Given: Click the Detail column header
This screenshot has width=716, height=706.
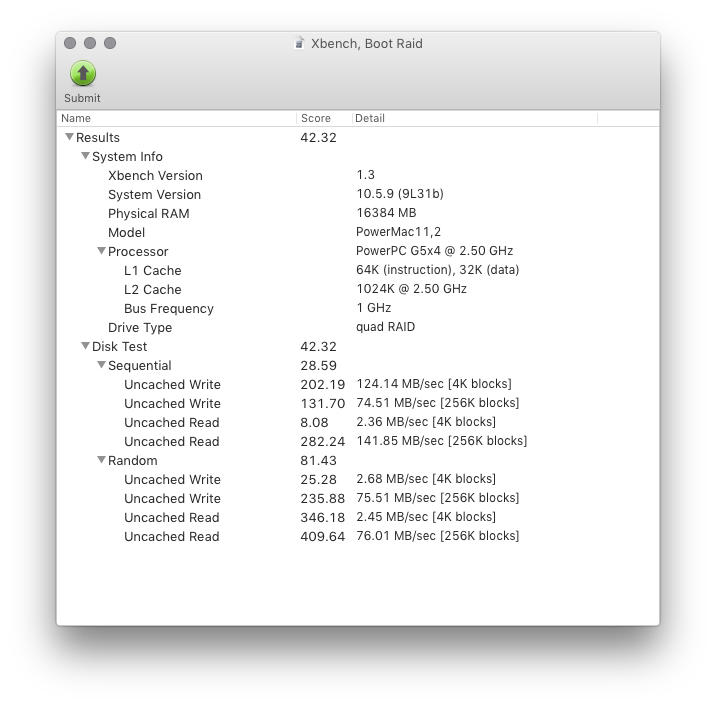Looking at the screenshot, I should [x=475, y=118].
